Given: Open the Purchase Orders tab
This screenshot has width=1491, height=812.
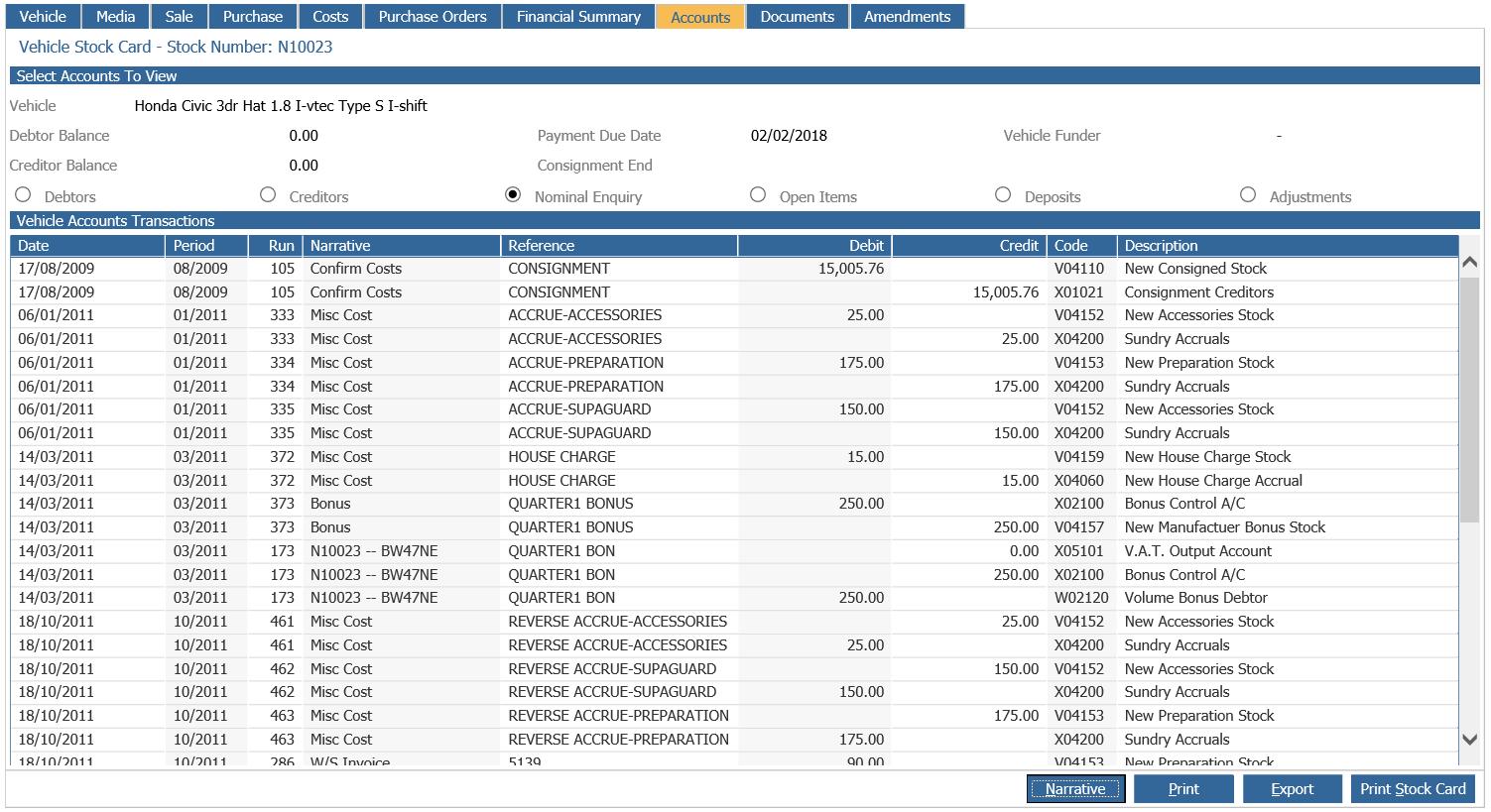Looking at the screenshot, I should coord(433,17).
